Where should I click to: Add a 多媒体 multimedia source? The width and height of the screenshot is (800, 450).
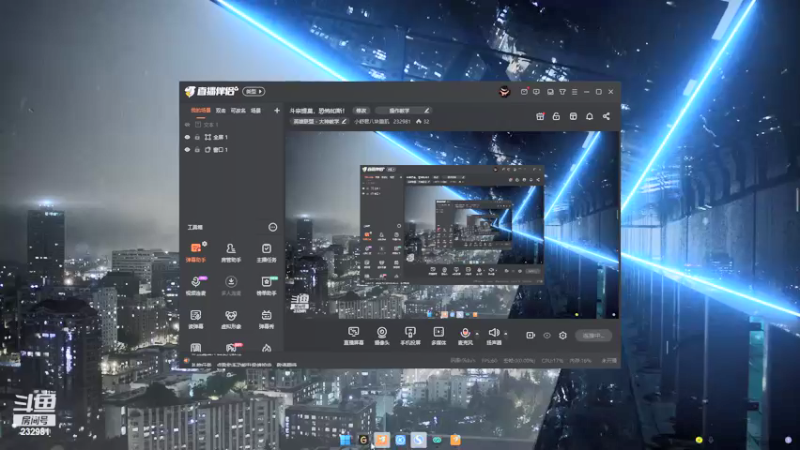(x=438, y=336)
